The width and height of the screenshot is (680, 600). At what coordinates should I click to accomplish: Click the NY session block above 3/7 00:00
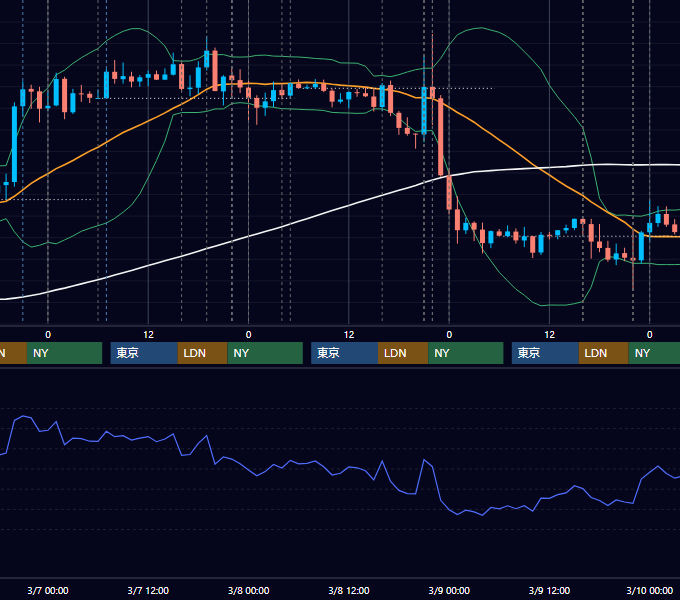coord(64,353)
